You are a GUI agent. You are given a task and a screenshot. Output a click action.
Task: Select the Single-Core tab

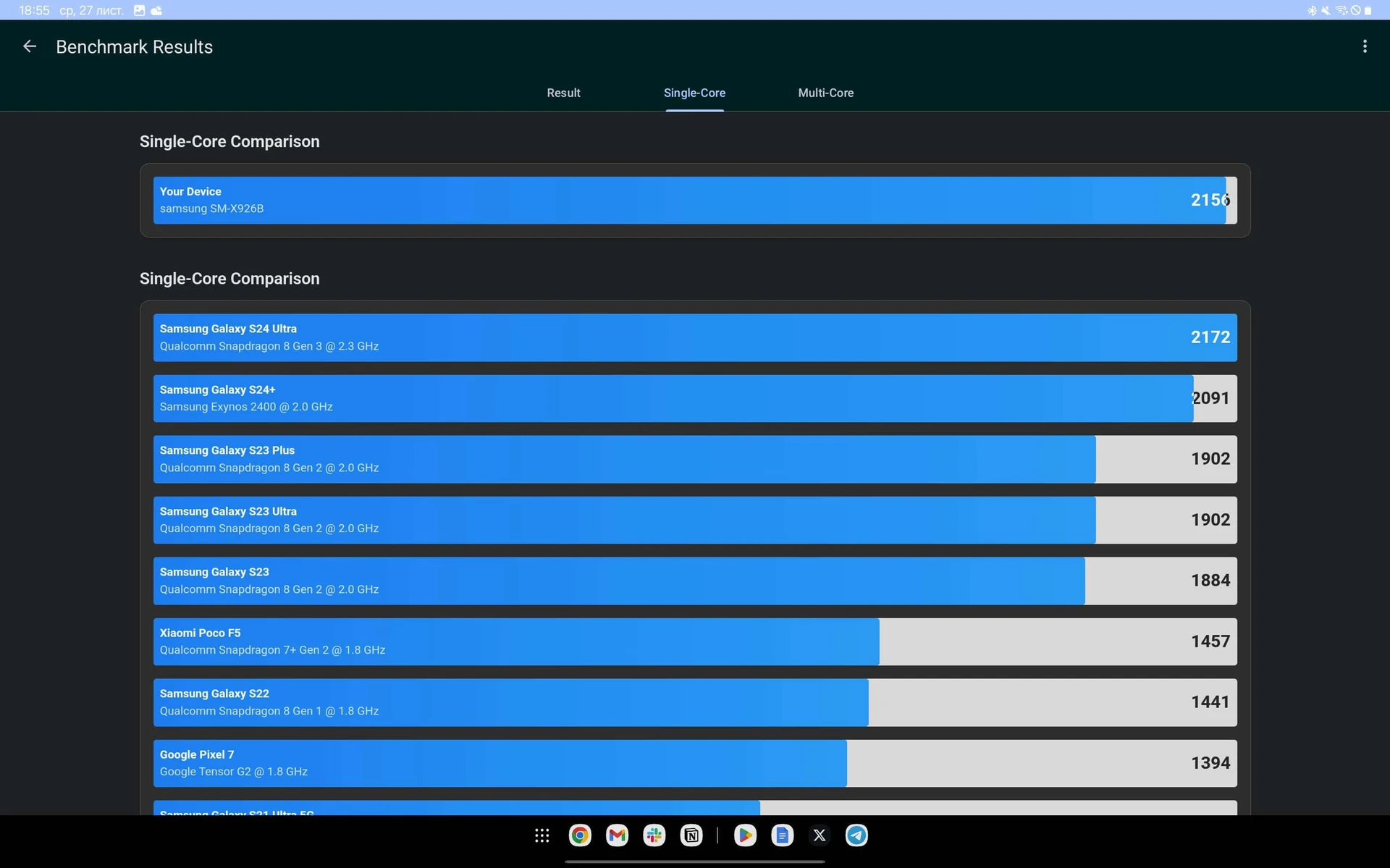point(694,93)
